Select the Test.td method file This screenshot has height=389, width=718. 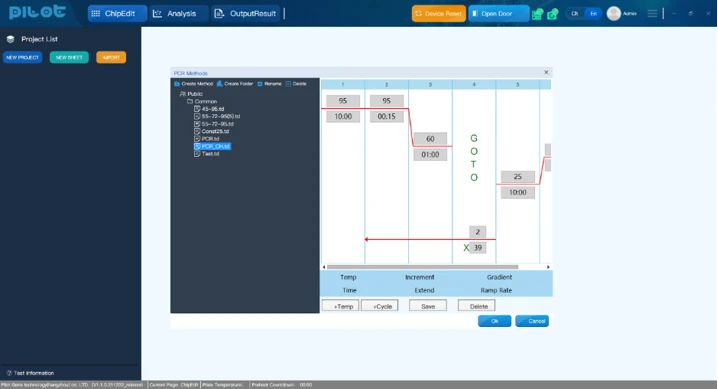pos(207,154)
